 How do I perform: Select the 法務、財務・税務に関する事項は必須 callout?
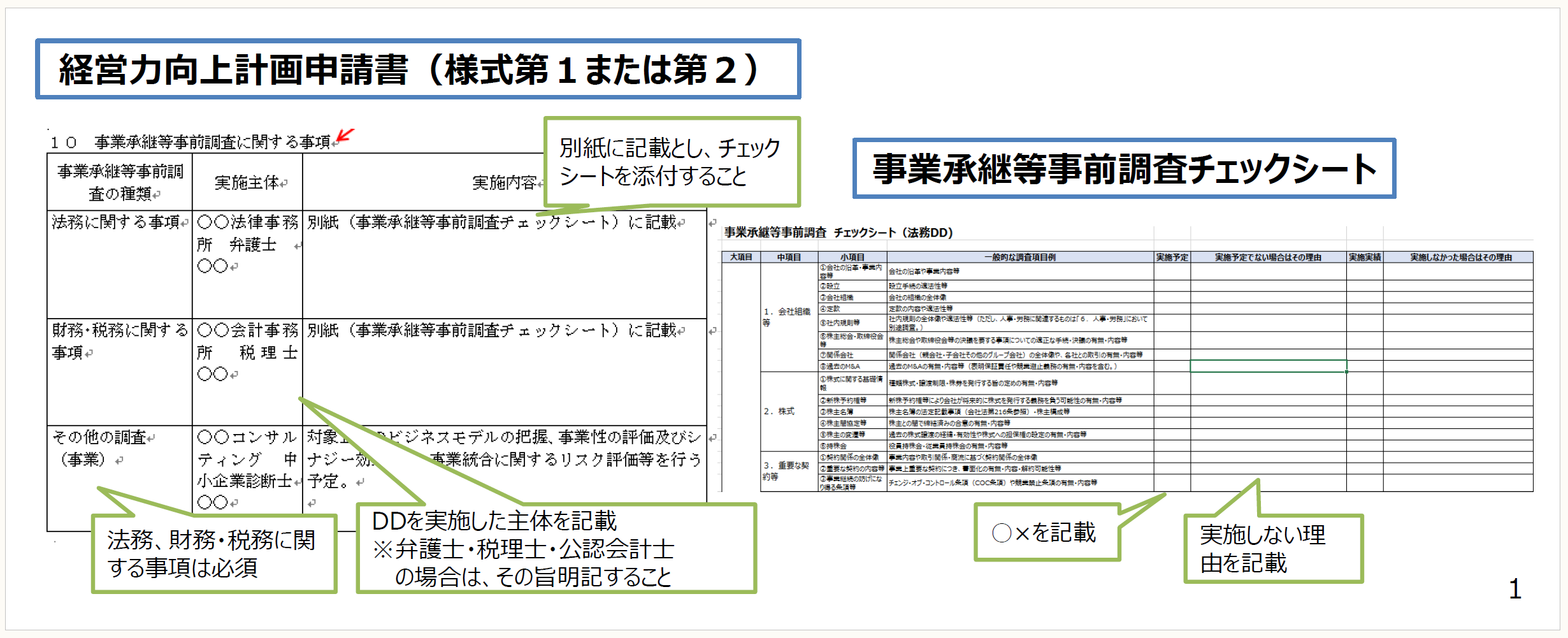(x=213, y=554)
